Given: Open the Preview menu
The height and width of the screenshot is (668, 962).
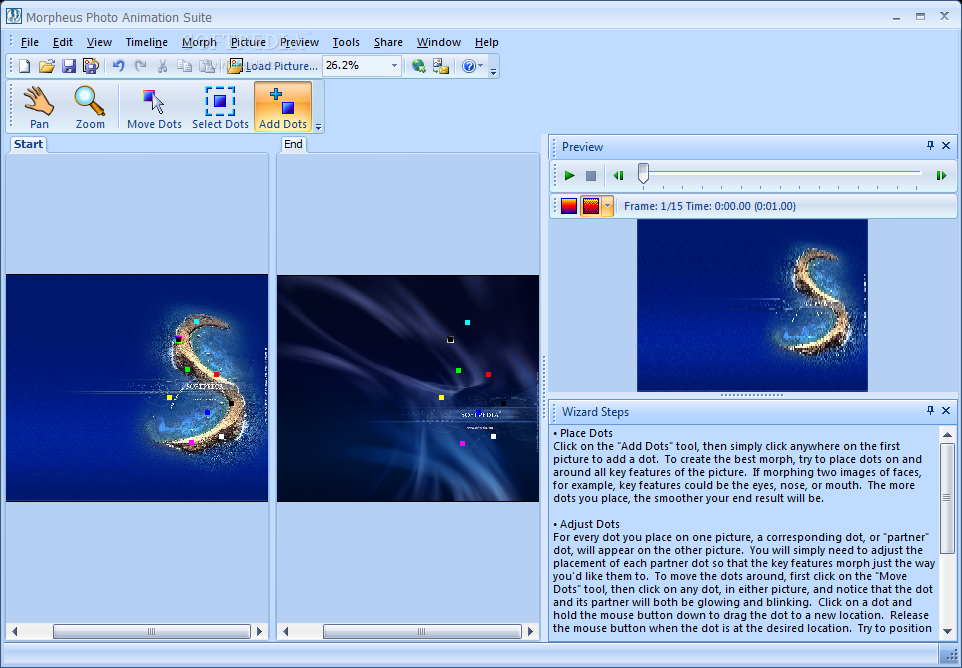Looking at the screenshot, I should [x=299, y=42].
